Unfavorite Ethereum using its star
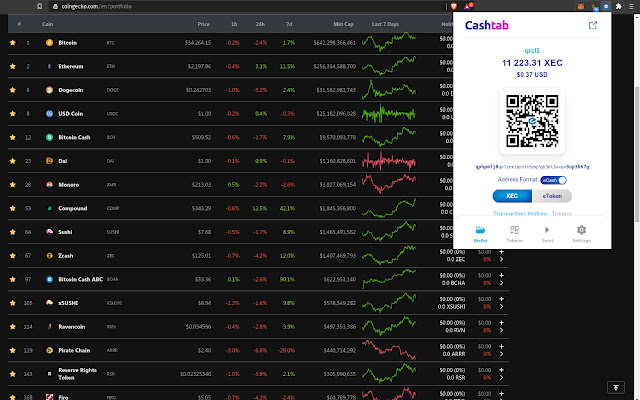This screenshot has height=400, width=640. click(x=13, y=66)
